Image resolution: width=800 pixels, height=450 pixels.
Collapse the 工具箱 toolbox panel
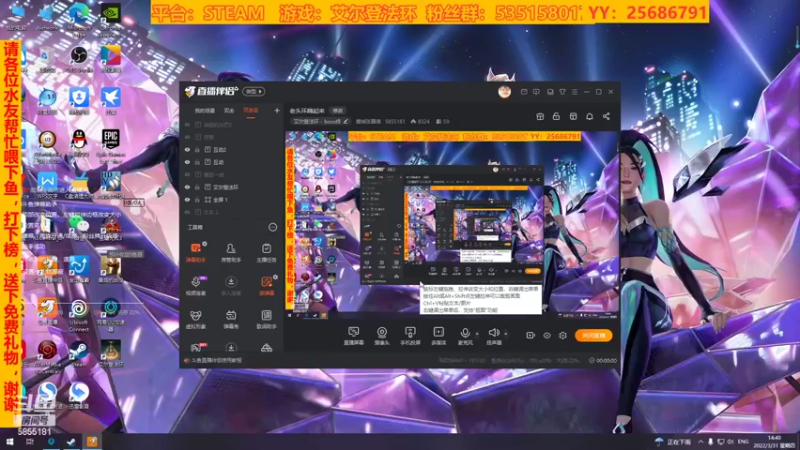(273, 227)
